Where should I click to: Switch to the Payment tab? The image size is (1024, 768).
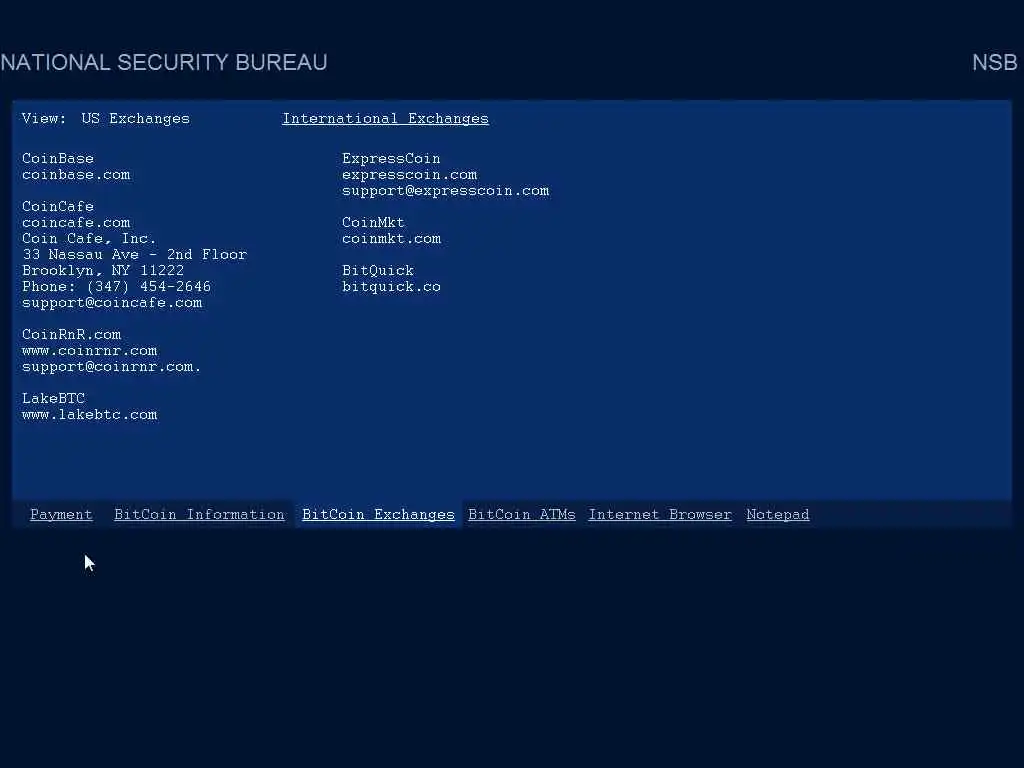(x=61, y=515)
